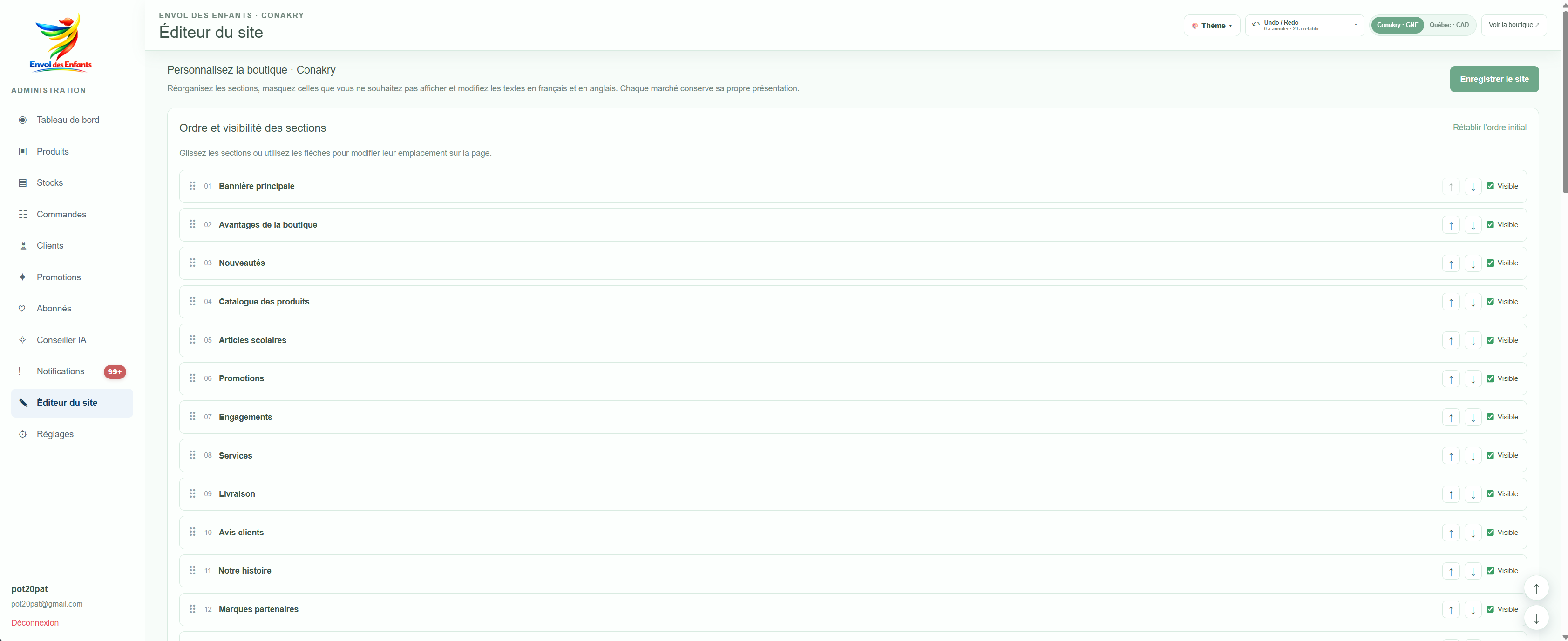1568x641 pixels.
Task: Uncheck Visible for Bannière principale
Action: [1489, 186]
